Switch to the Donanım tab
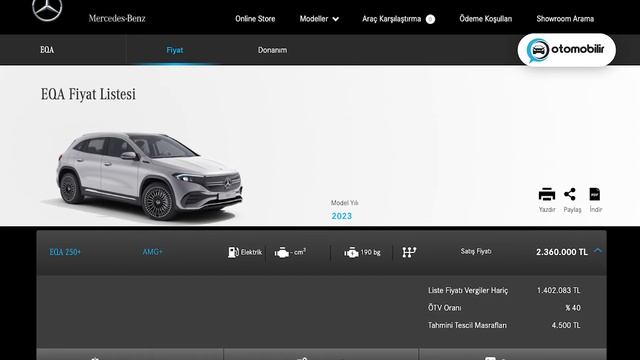Screen dimensions: 640x360 pos(272,50)
